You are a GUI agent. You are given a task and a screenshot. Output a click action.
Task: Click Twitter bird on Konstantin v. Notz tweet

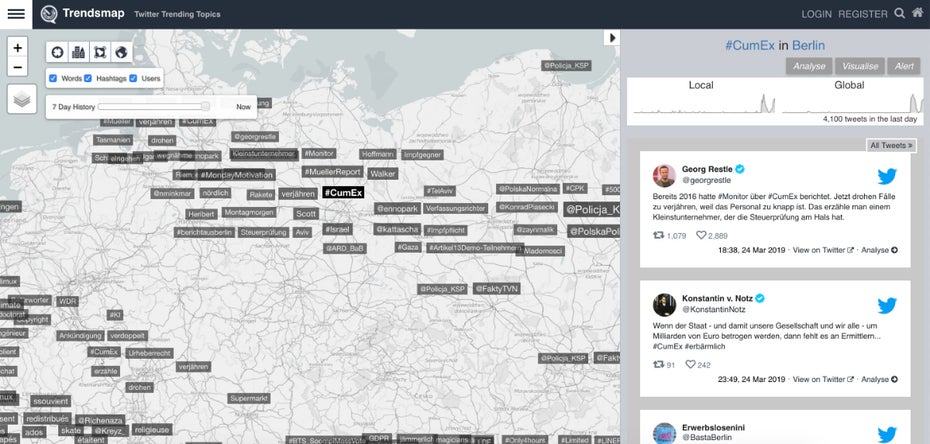(x=887, y=305)
